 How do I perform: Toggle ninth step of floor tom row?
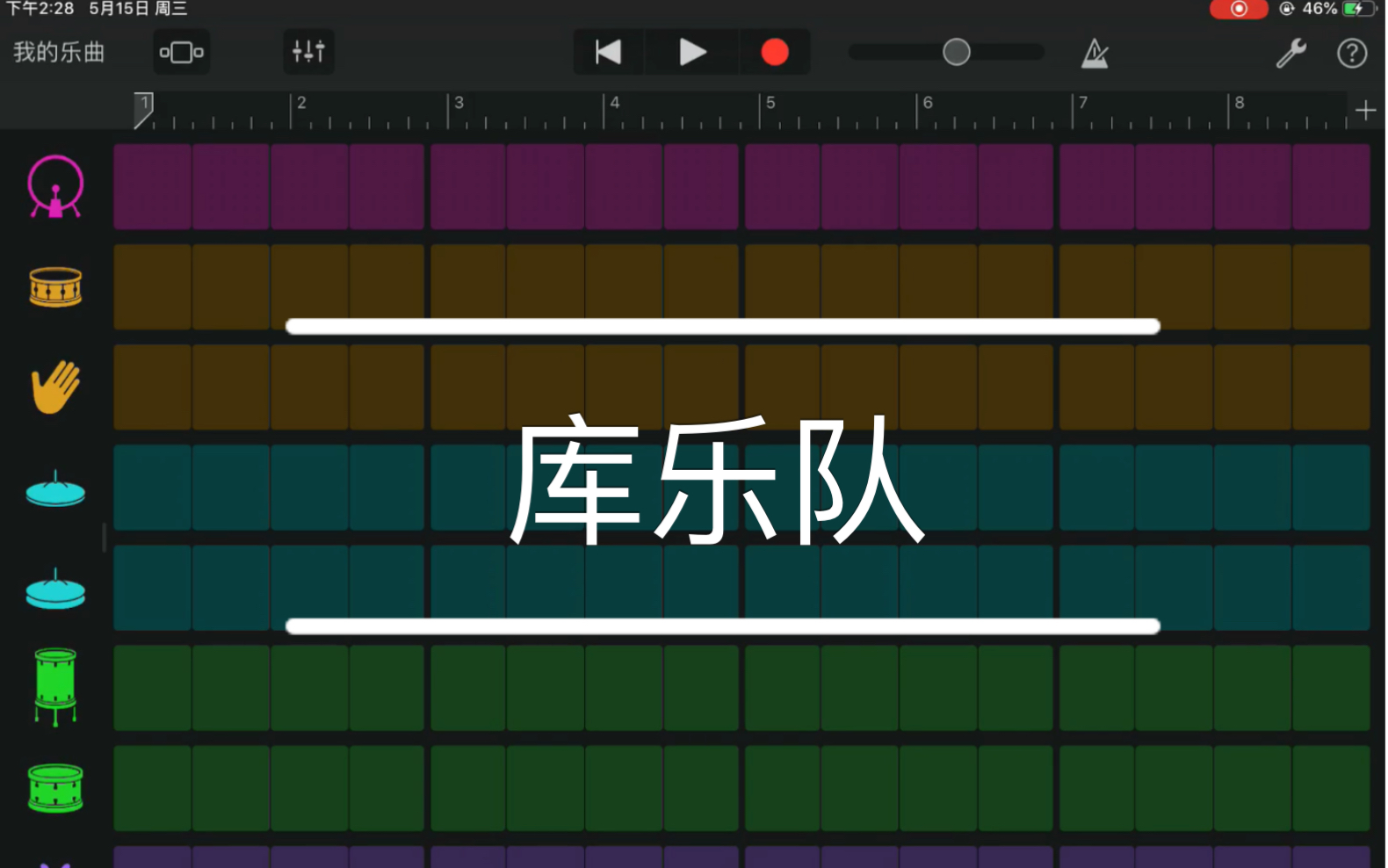point(783,688)
